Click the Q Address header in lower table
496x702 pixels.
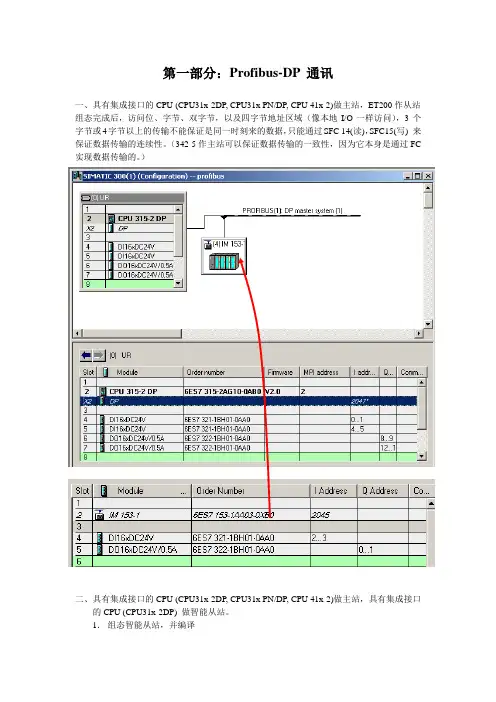[383, 491]
